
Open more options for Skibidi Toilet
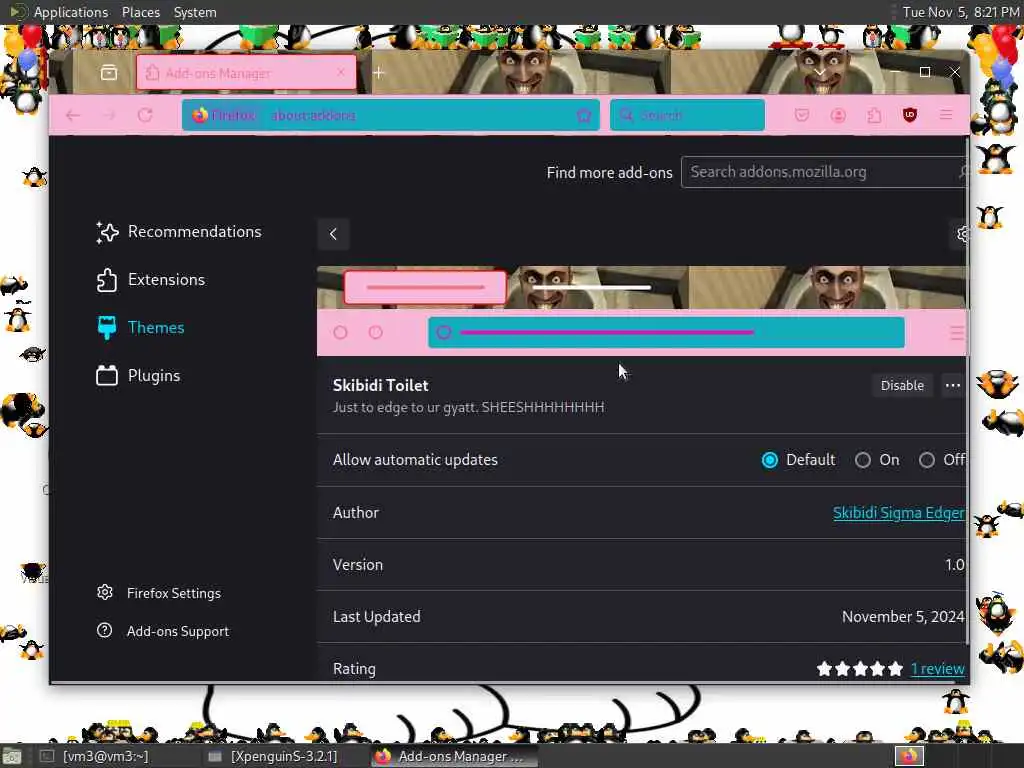[953, 385]
